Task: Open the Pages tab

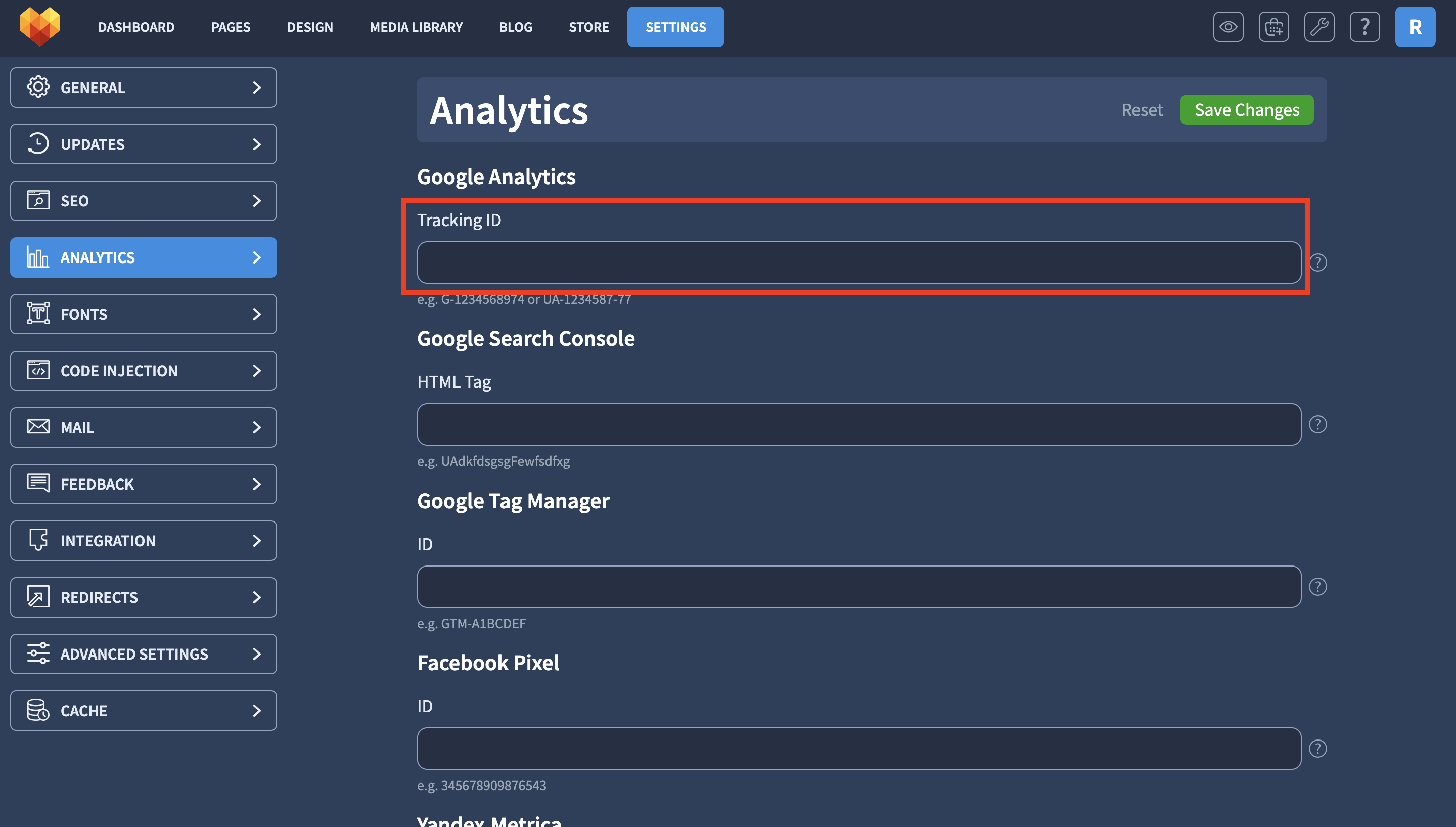Action: pyautogui.click(x=231, y=27)
